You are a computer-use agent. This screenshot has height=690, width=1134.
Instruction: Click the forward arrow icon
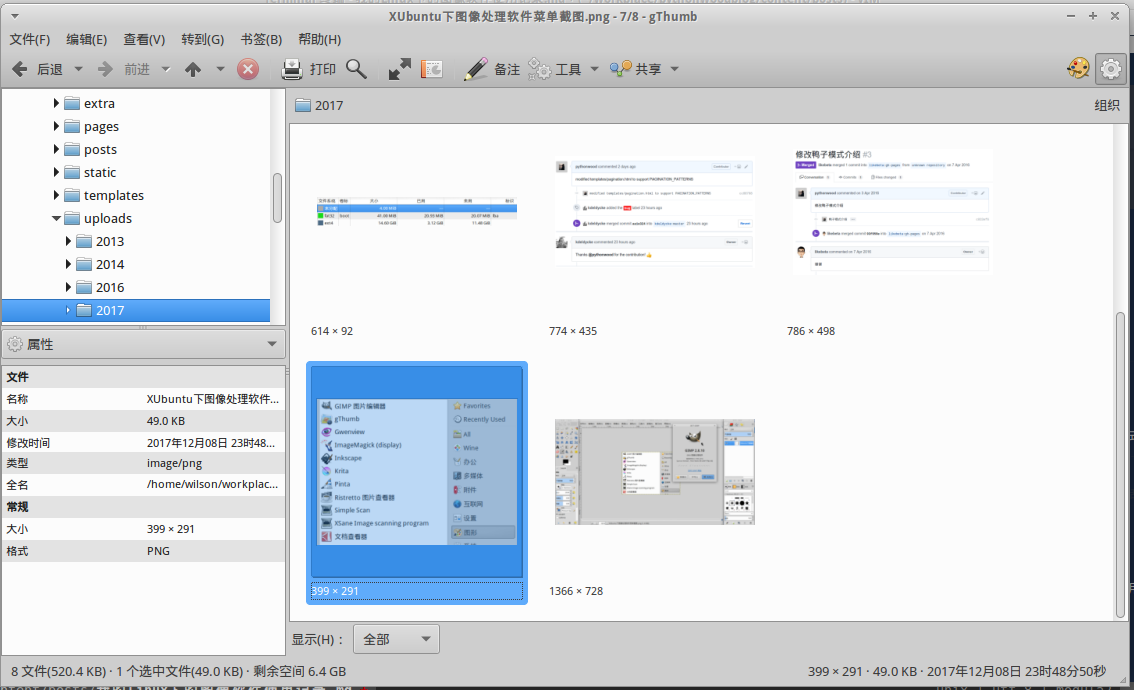(106, 69)
